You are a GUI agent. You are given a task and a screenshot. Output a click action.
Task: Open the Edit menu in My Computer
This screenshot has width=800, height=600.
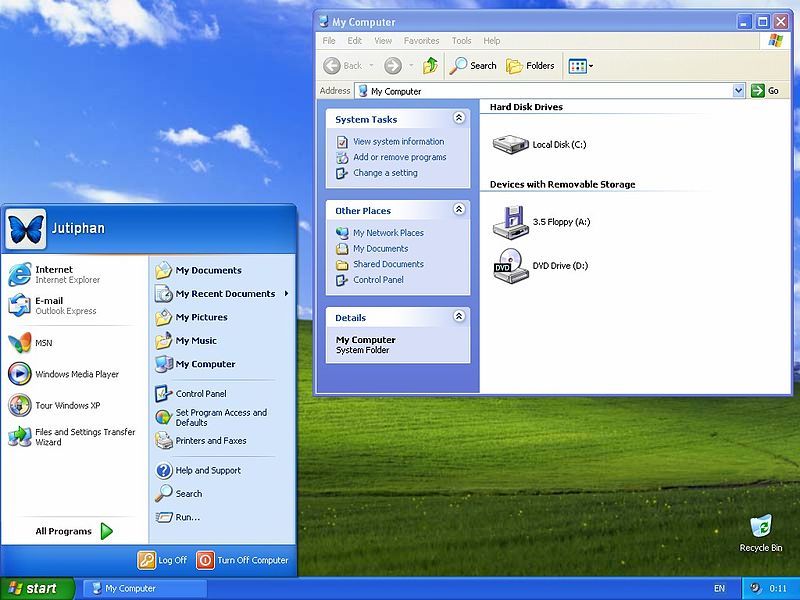click(355, 41)
